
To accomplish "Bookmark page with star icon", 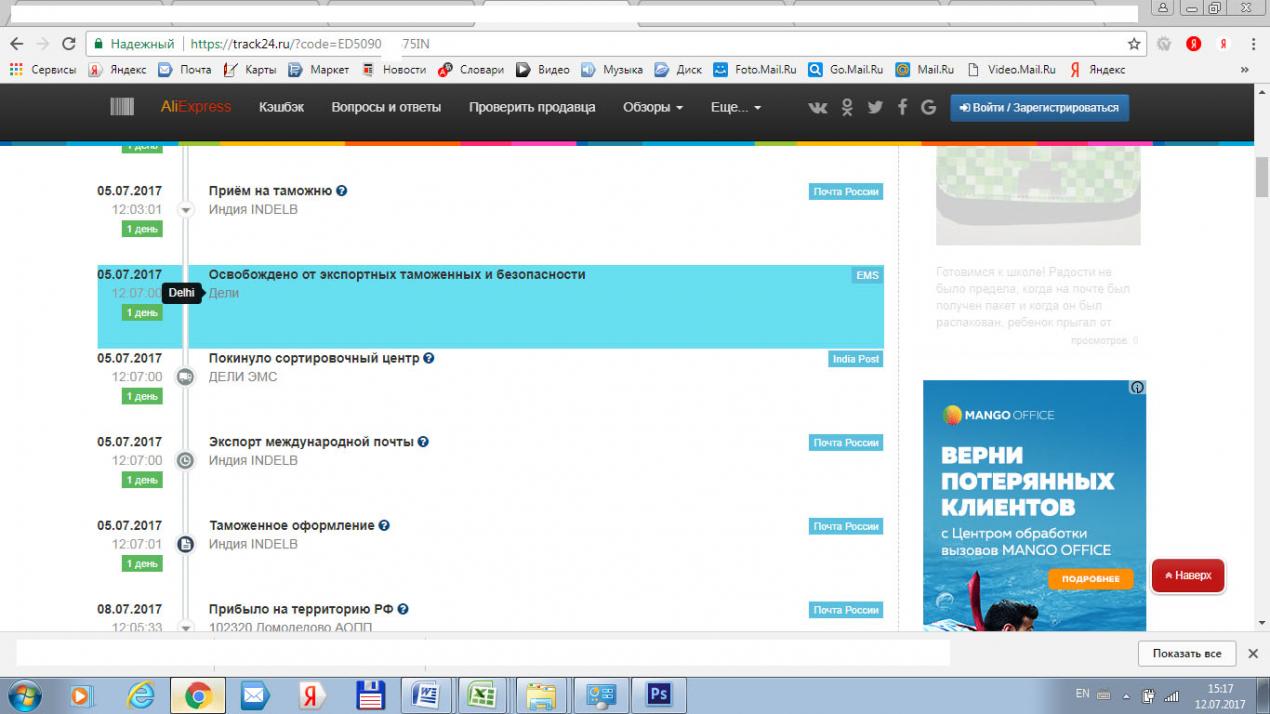I will click(1134, 44).
